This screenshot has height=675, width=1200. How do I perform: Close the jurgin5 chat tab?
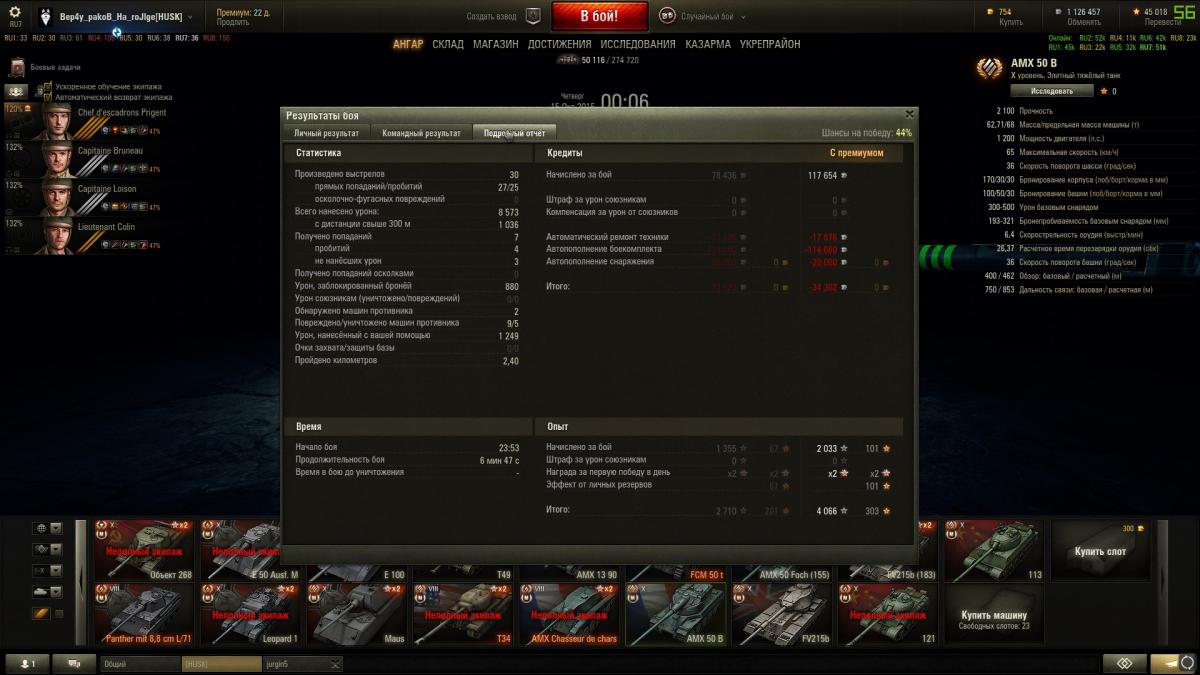coord(335,663)
